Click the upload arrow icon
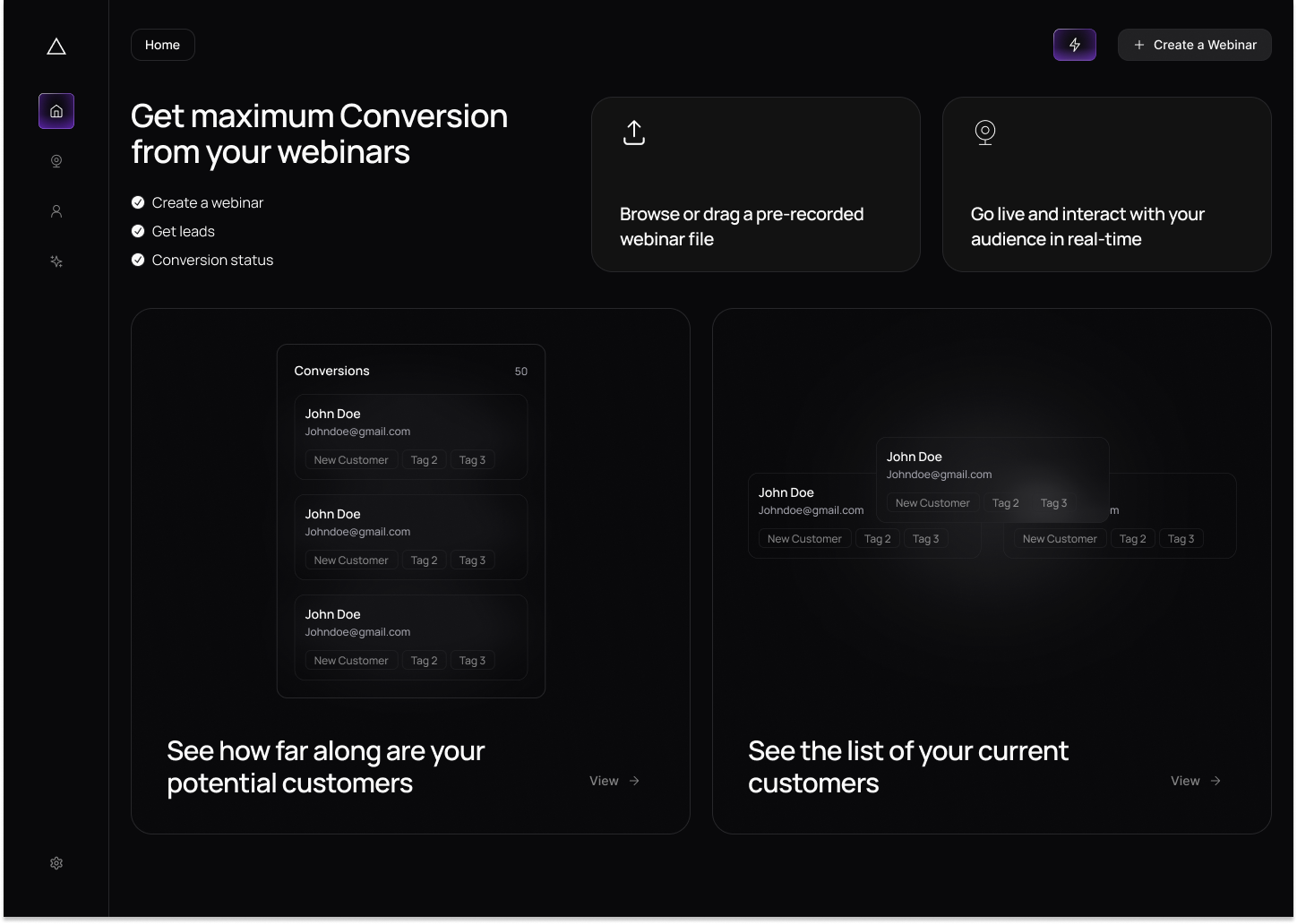Screen dimensions: 1297x924 click(x=634, y=133)
